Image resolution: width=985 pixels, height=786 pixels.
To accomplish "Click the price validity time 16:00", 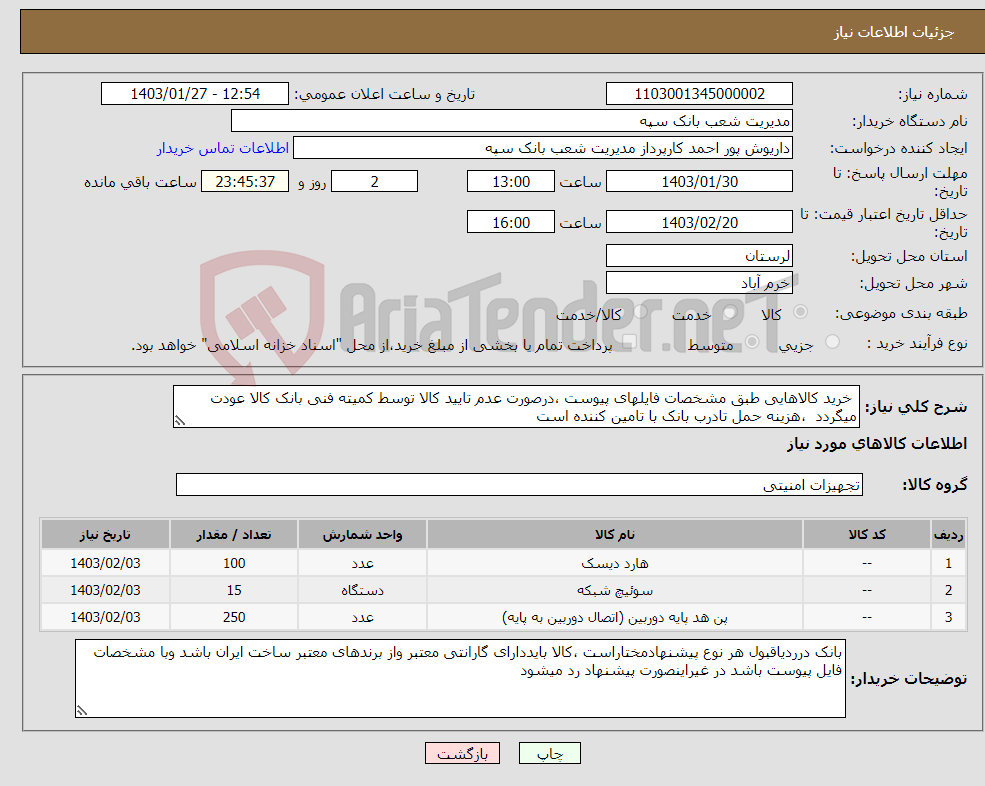I will coord(511,222).
